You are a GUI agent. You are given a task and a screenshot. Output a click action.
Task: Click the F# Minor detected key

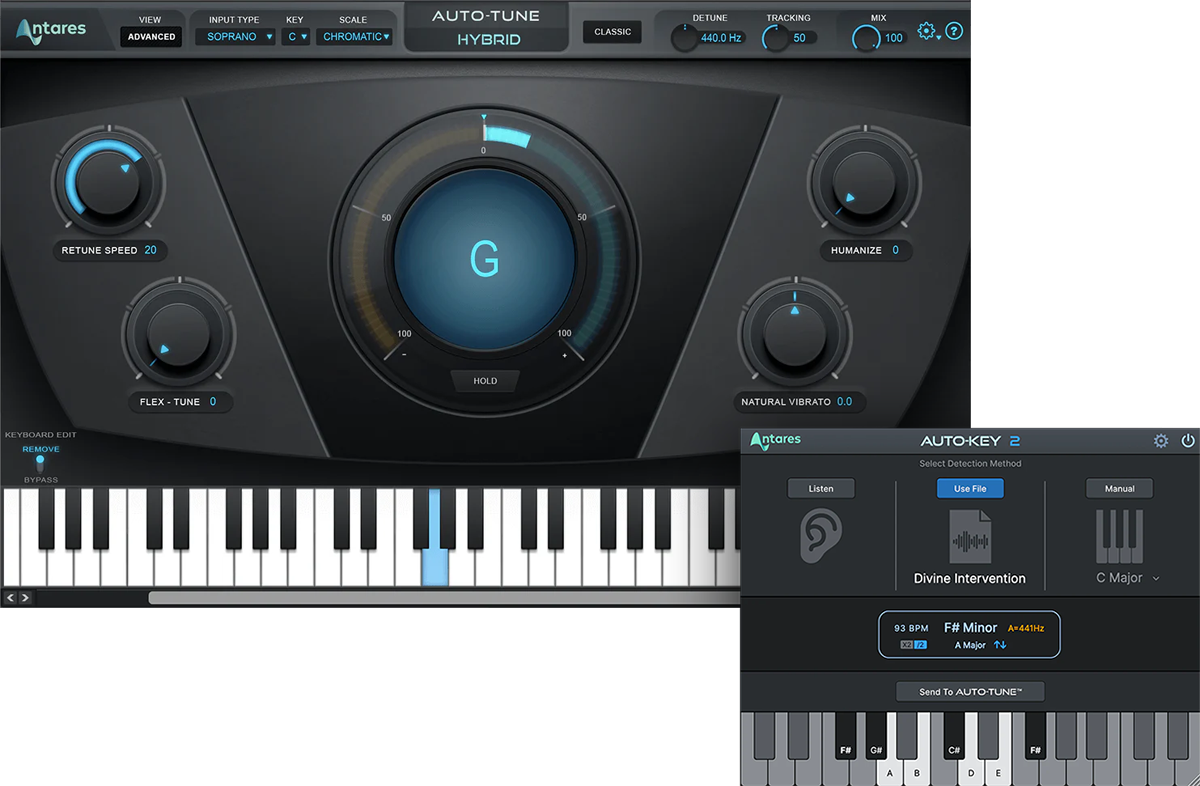[971, 627]
